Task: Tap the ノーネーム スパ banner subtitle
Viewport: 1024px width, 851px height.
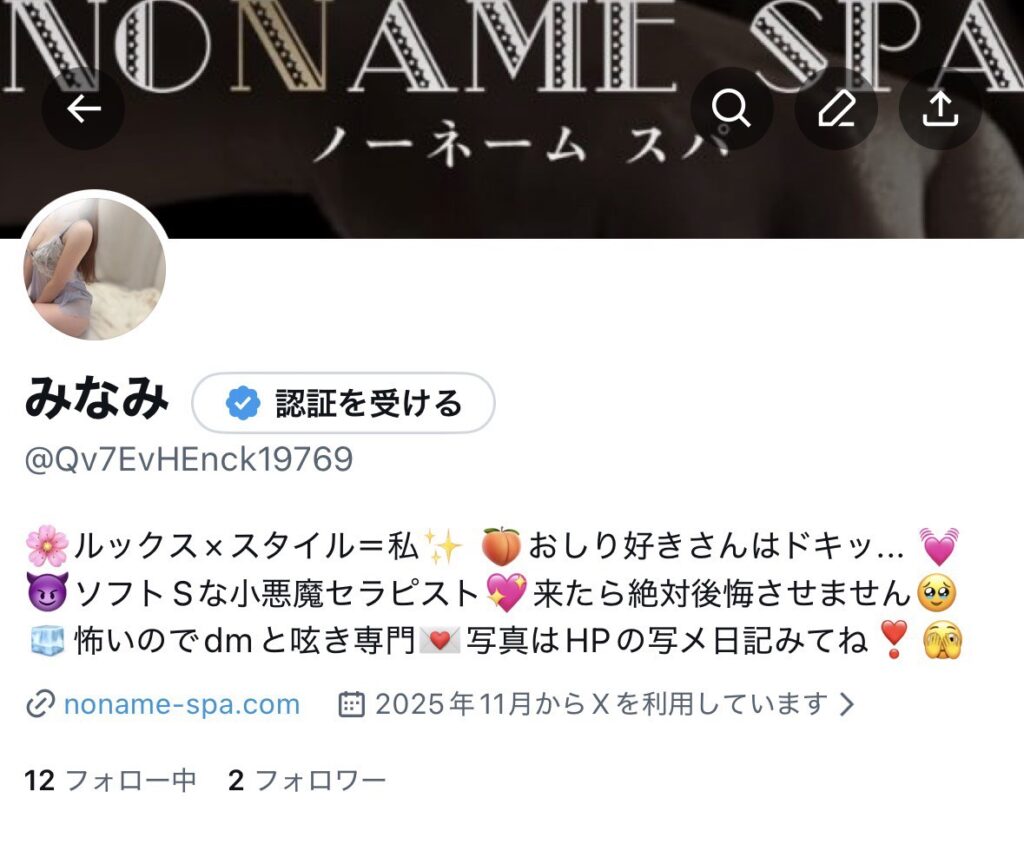Action: point(520,145)
